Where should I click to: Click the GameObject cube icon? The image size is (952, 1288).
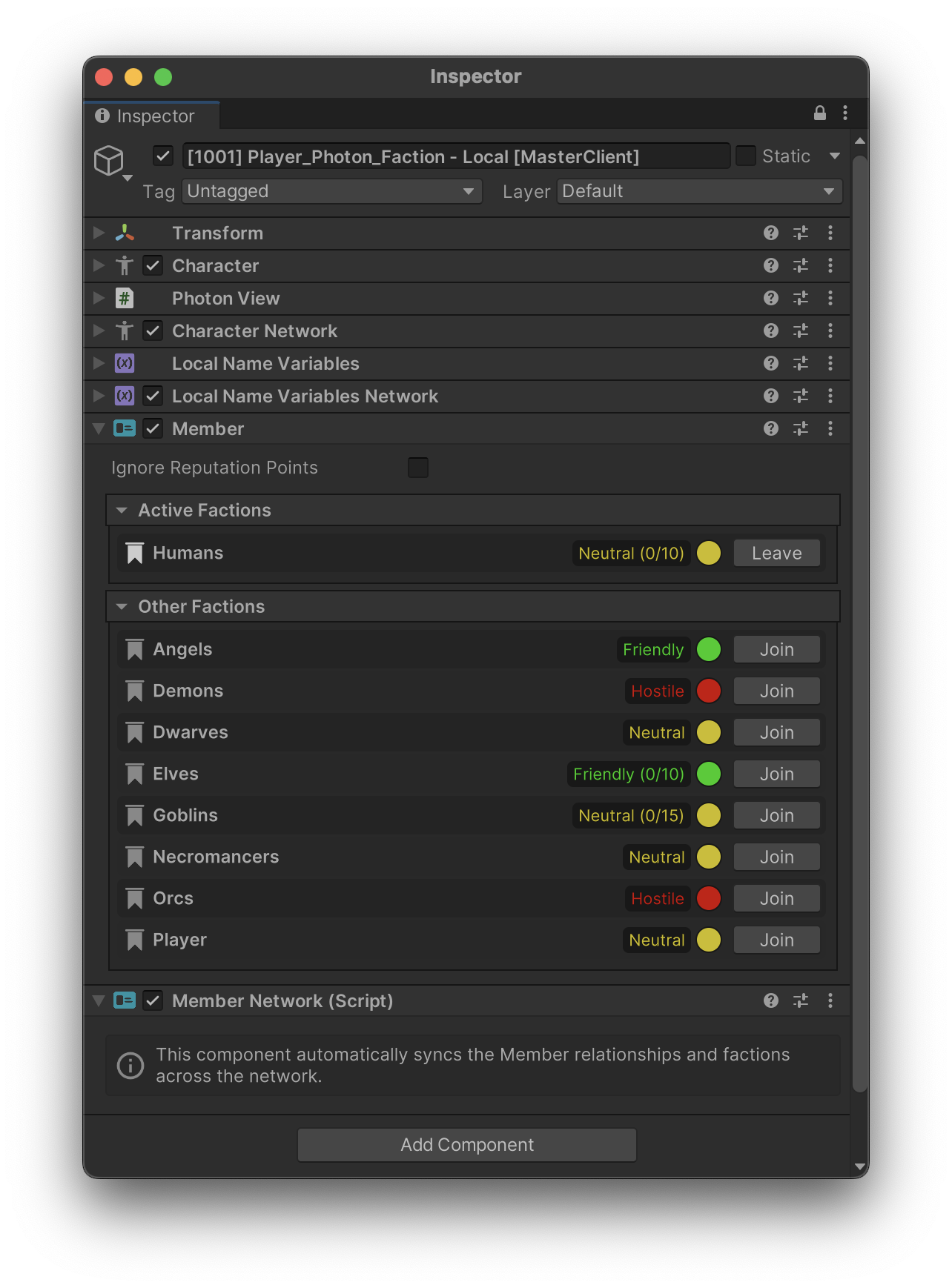tap(109, 160)
